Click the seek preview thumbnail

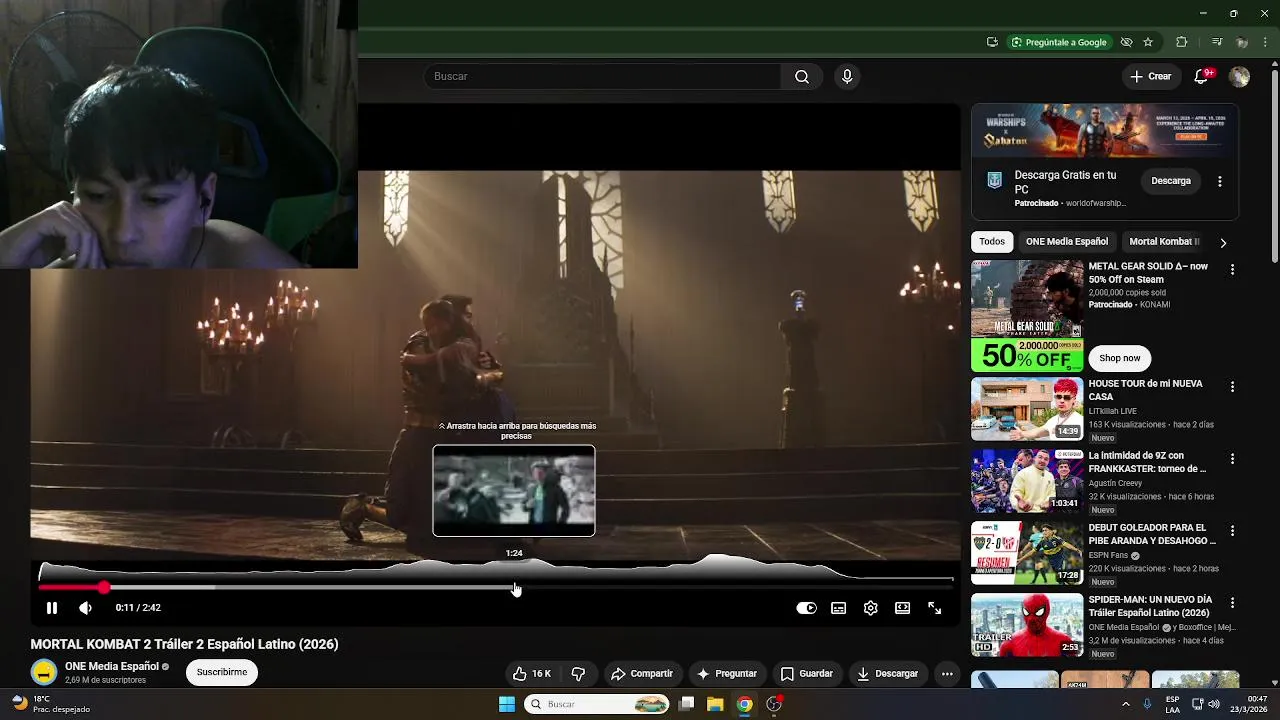tap(514, 491)
